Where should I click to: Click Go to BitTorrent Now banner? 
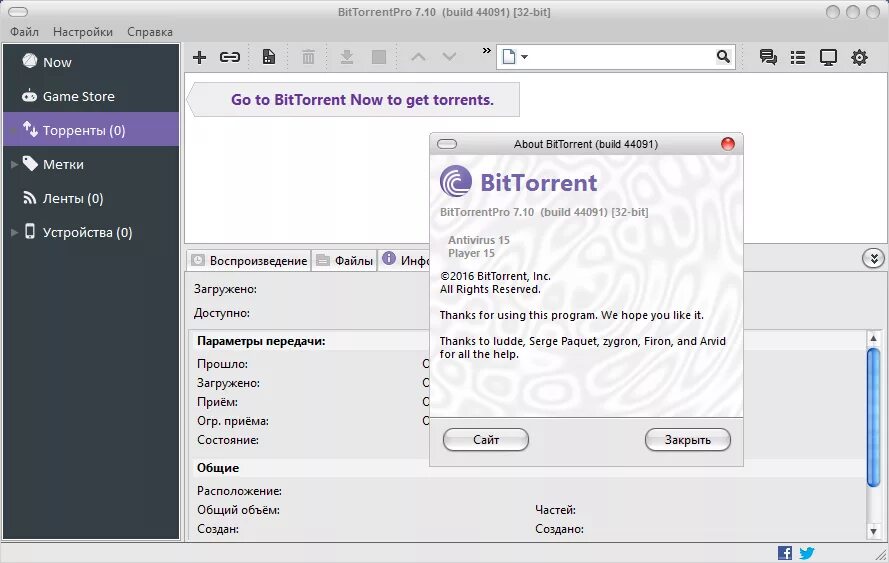(x=353, y=100)
